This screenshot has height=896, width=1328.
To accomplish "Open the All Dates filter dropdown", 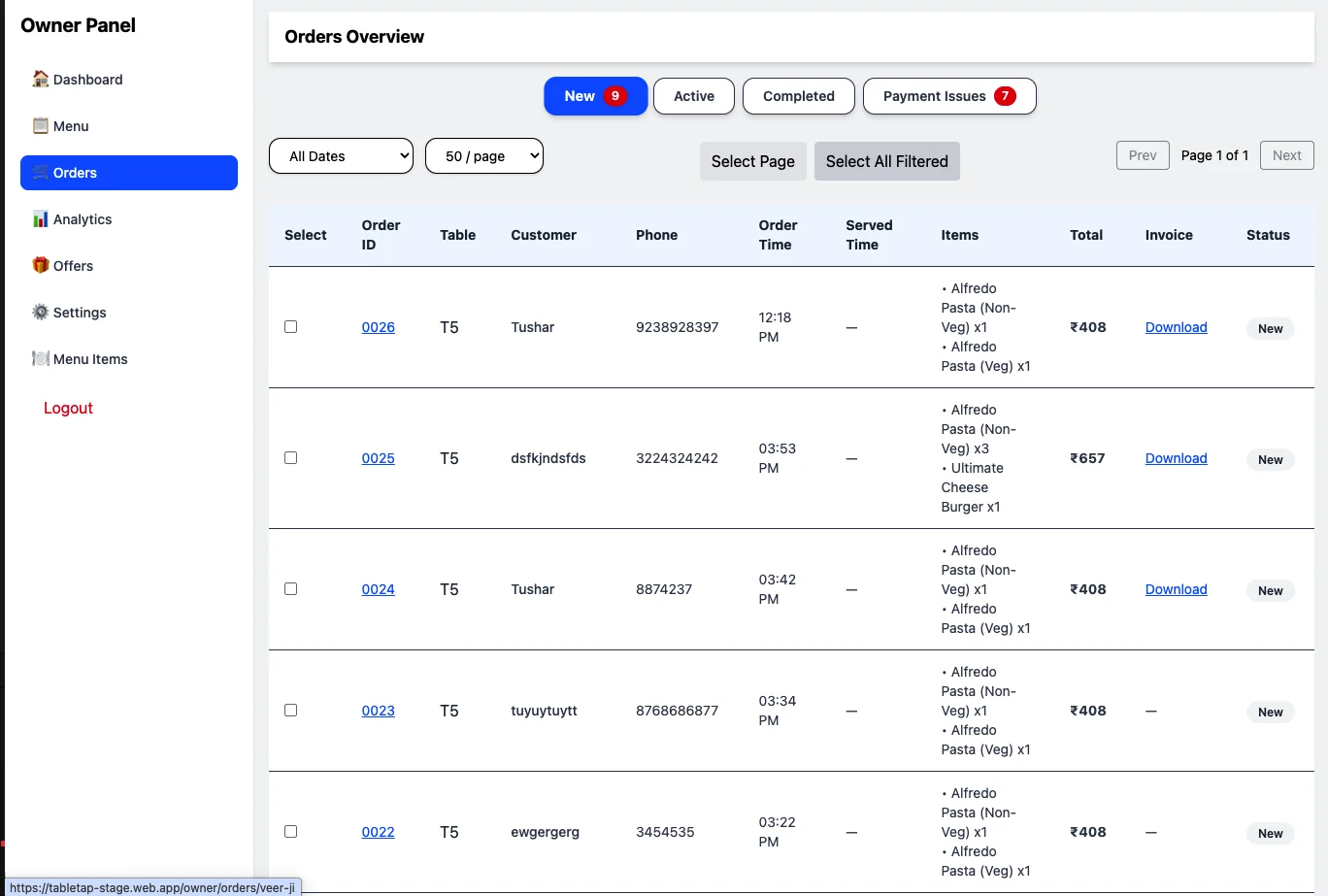I will pos(341,155).
